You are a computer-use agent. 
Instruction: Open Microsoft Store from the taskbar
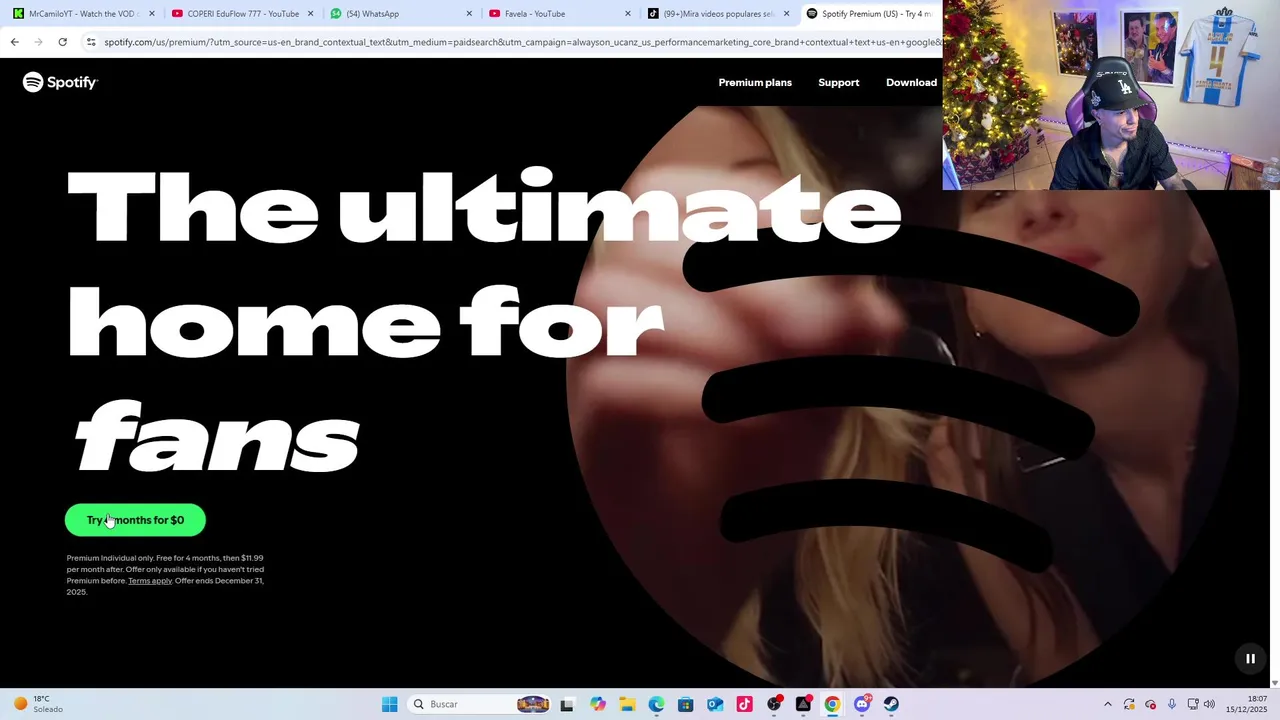(x=685, y=704)
